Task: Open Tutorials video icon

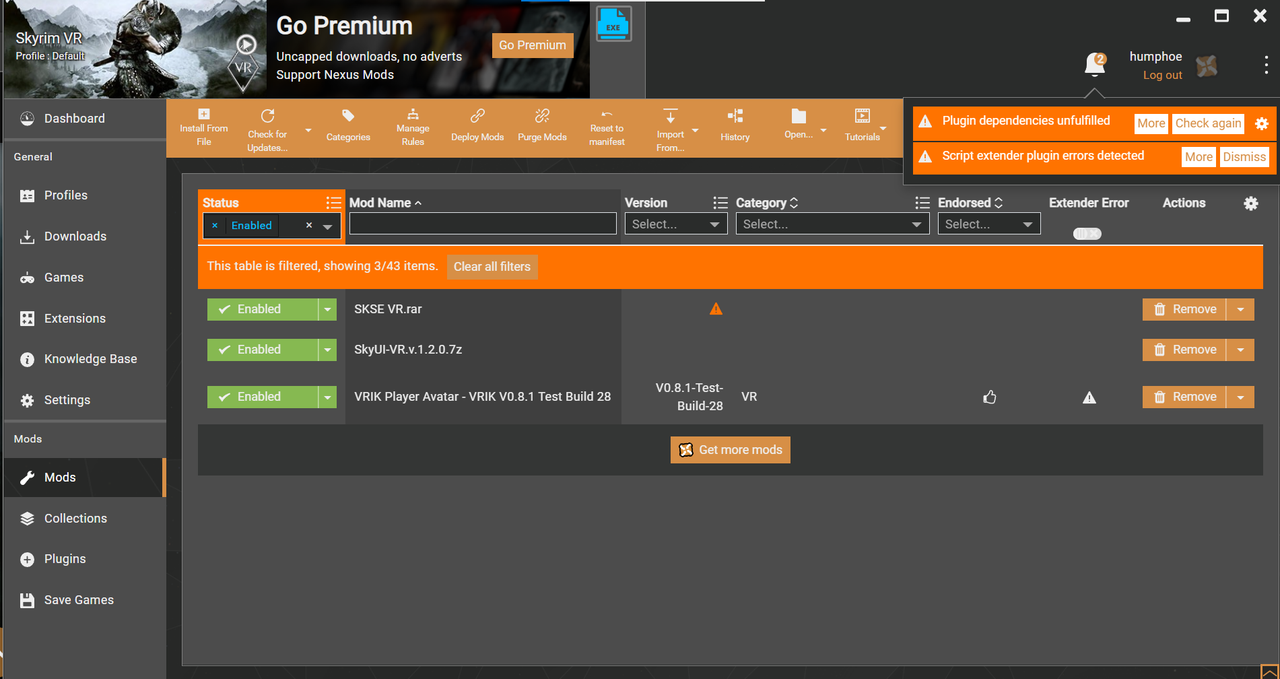Action: point(862,117)
